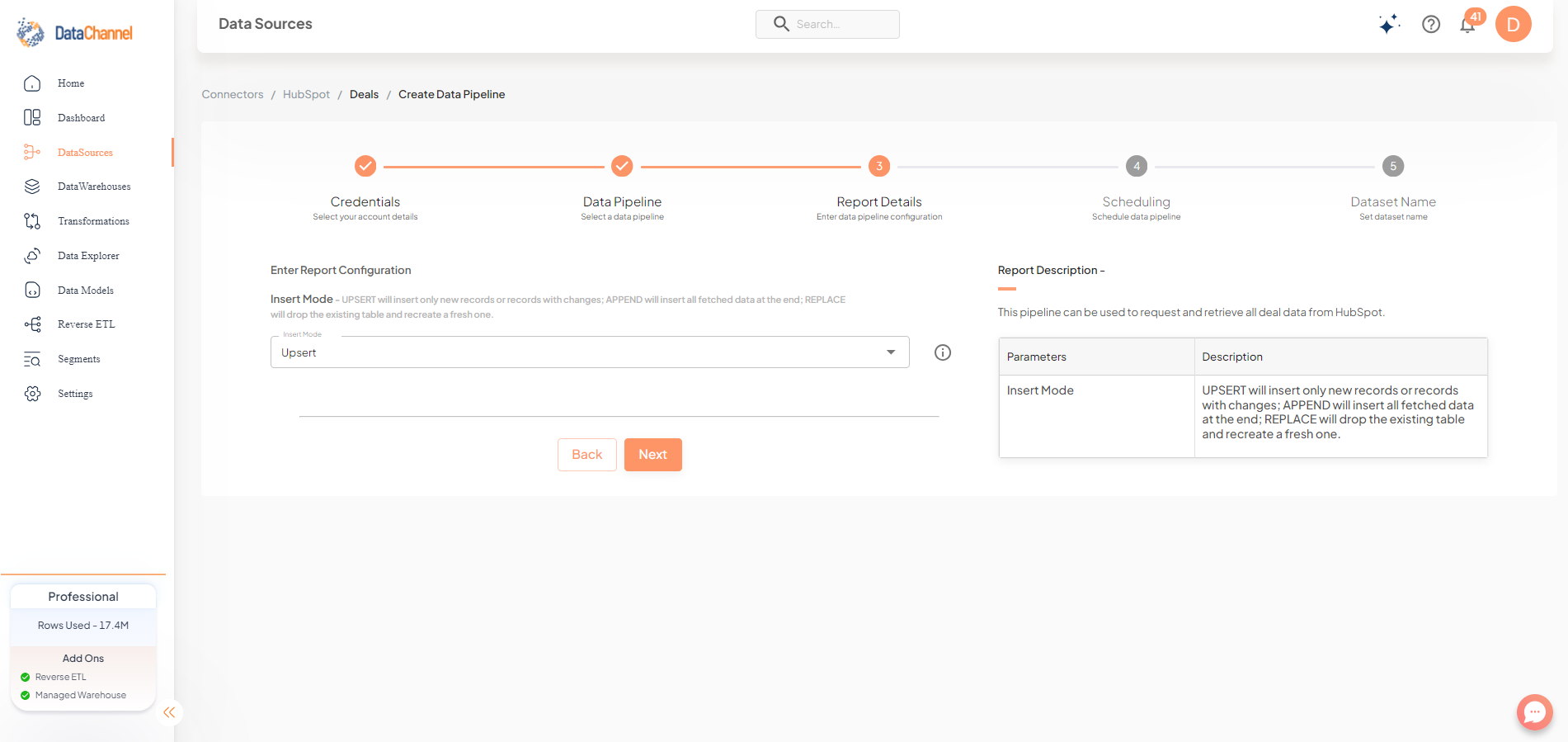
Task: Click the DataChannel logo
Action: click(x=74, y=33)
